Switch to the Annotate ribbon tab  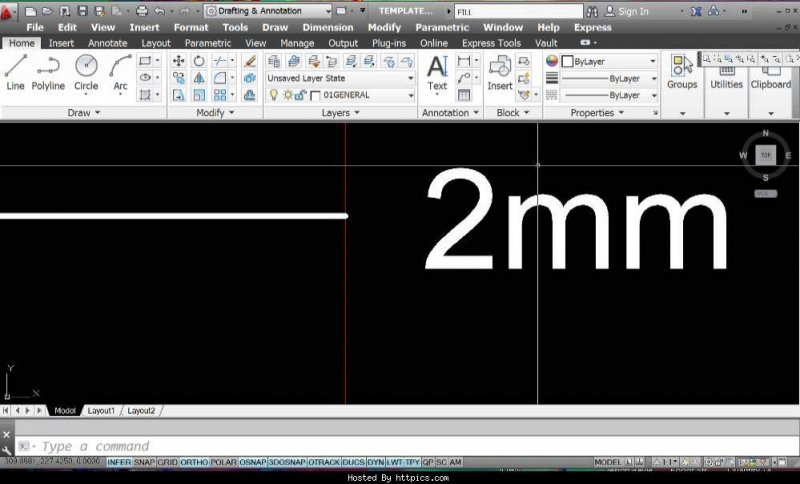pos(108,43)
